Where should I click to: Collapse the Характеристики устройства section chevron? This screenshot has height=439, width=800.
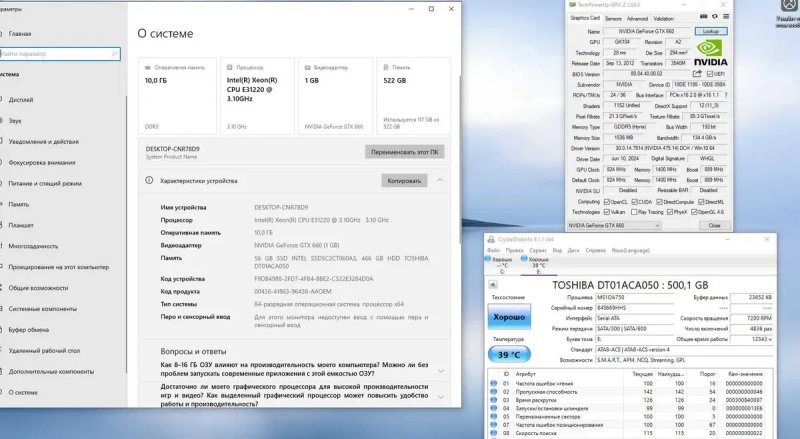pos(440,180)
